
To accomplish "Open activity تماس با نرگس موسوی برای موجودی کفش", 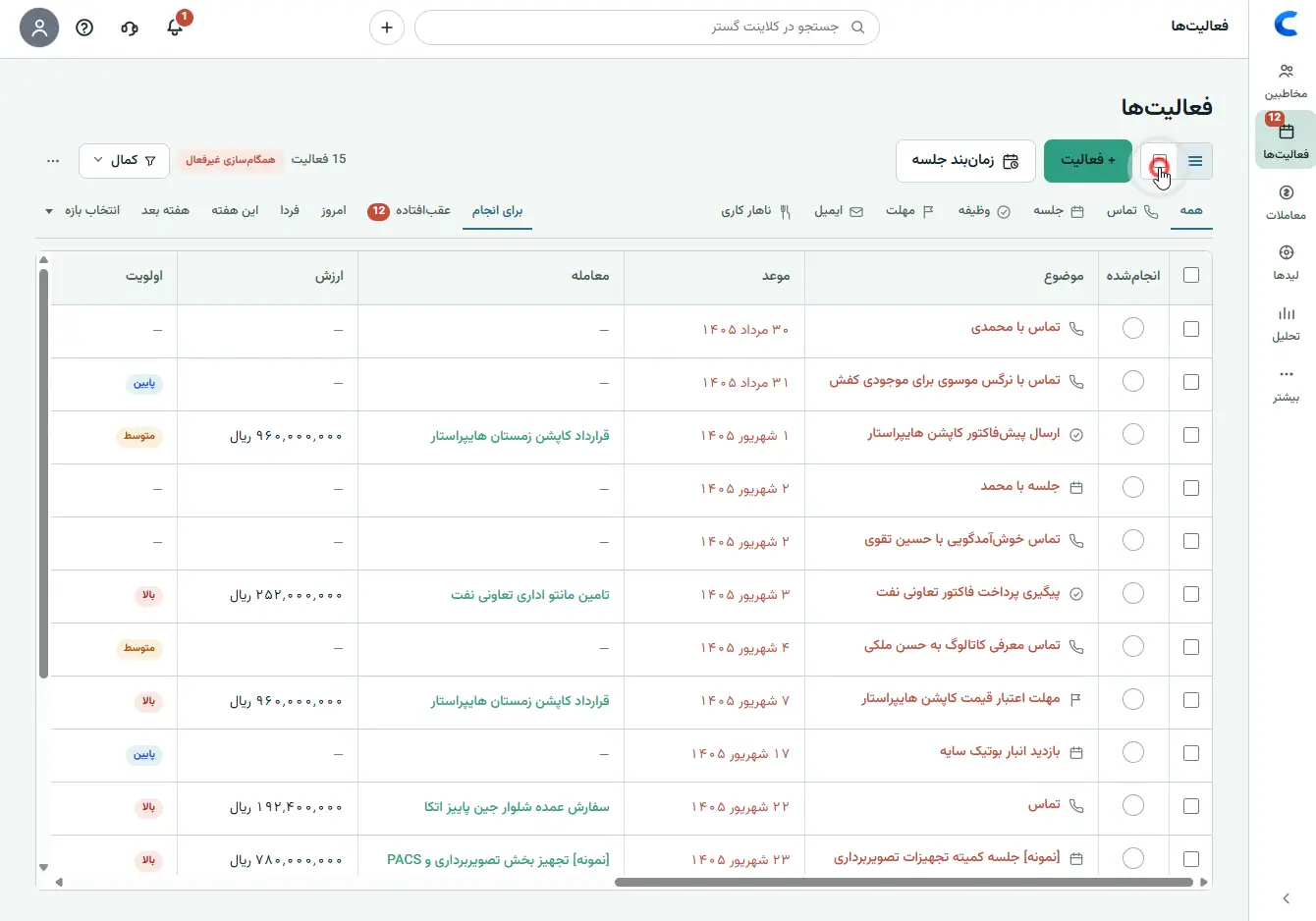I will [945, 381].
